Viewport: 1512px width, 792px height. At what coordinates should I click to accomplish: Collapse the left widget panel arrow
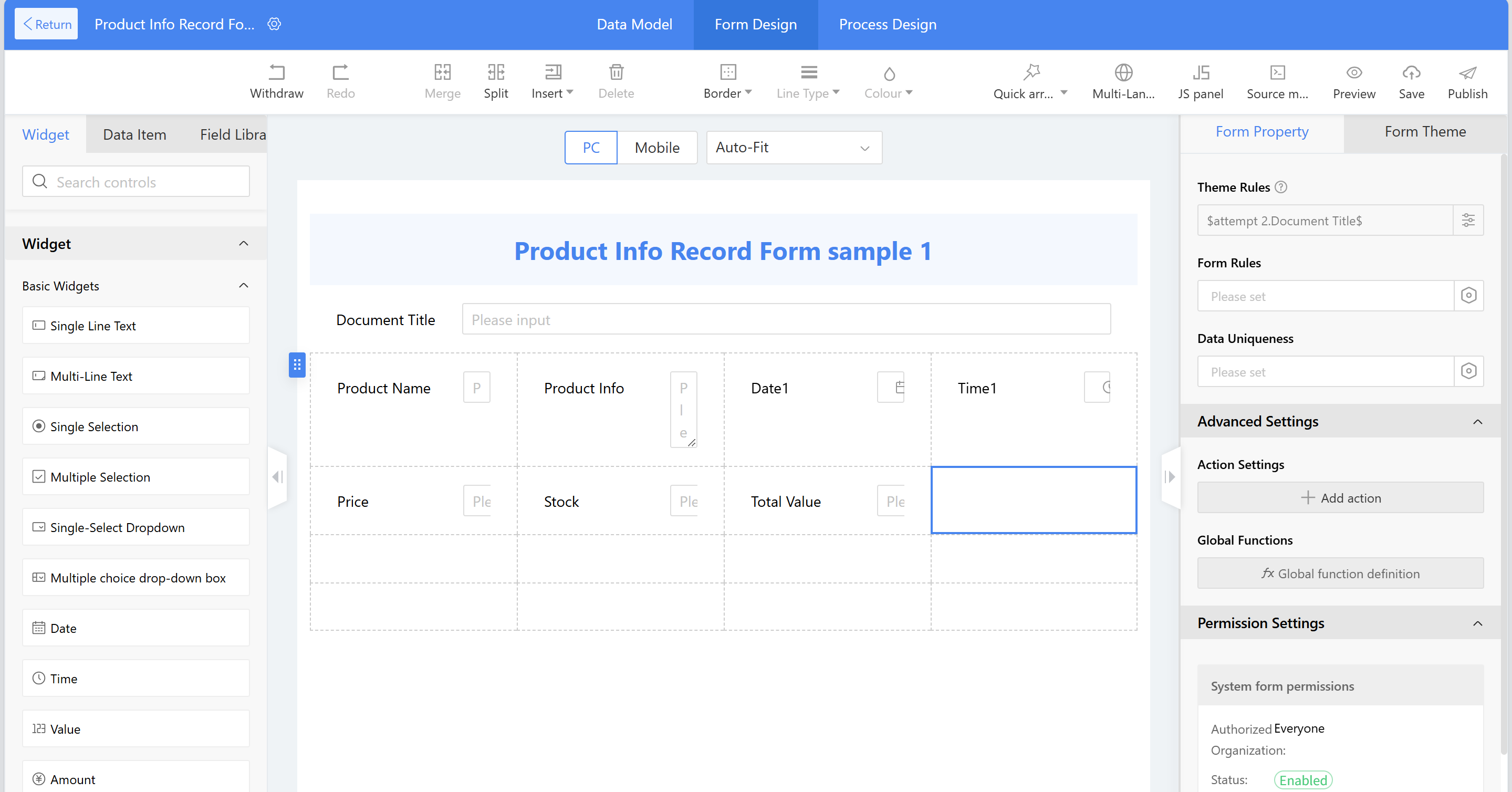tap(278, 476)
